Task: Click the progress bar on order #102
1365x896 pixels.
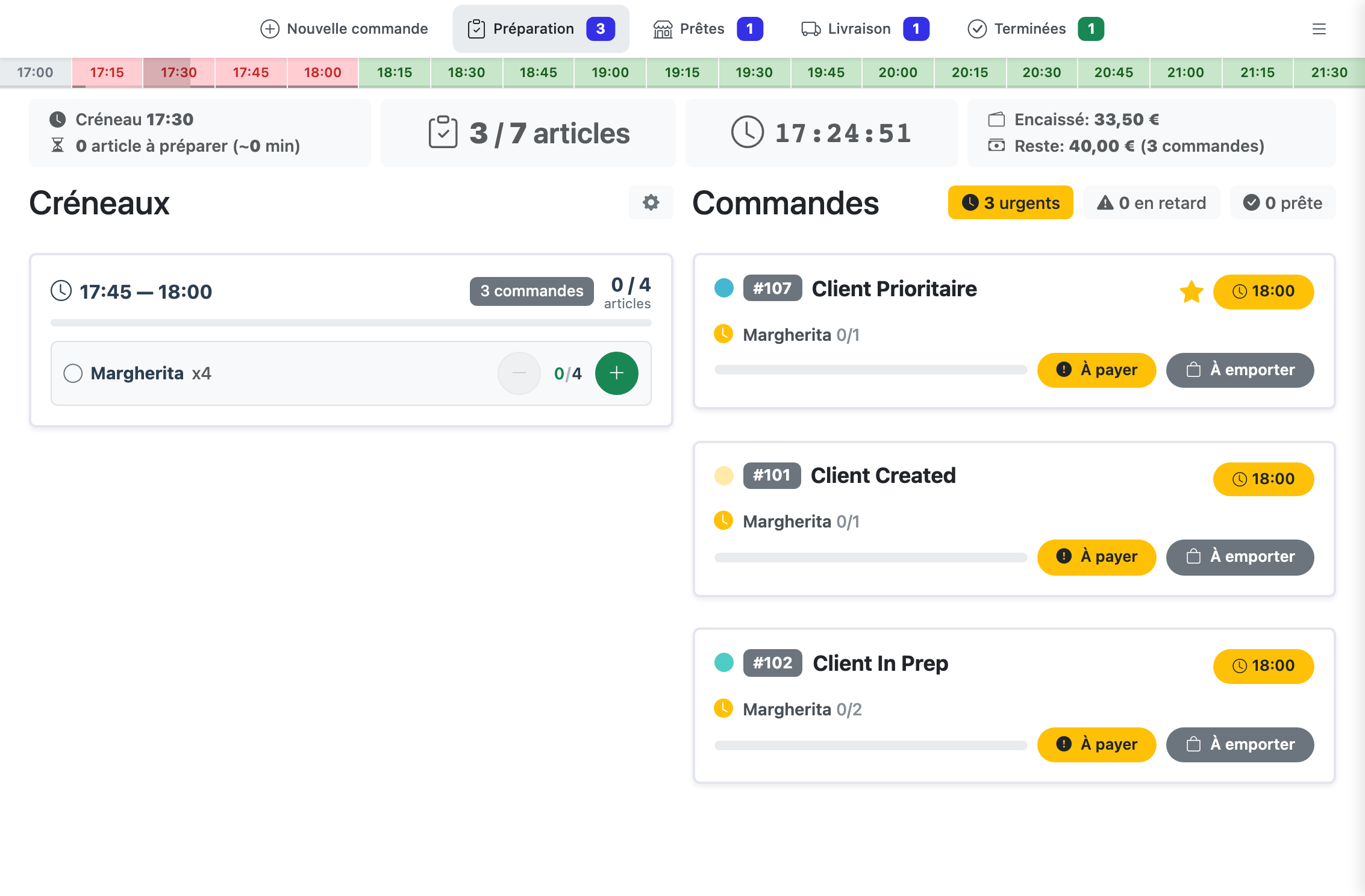Action: click(870, 745)
